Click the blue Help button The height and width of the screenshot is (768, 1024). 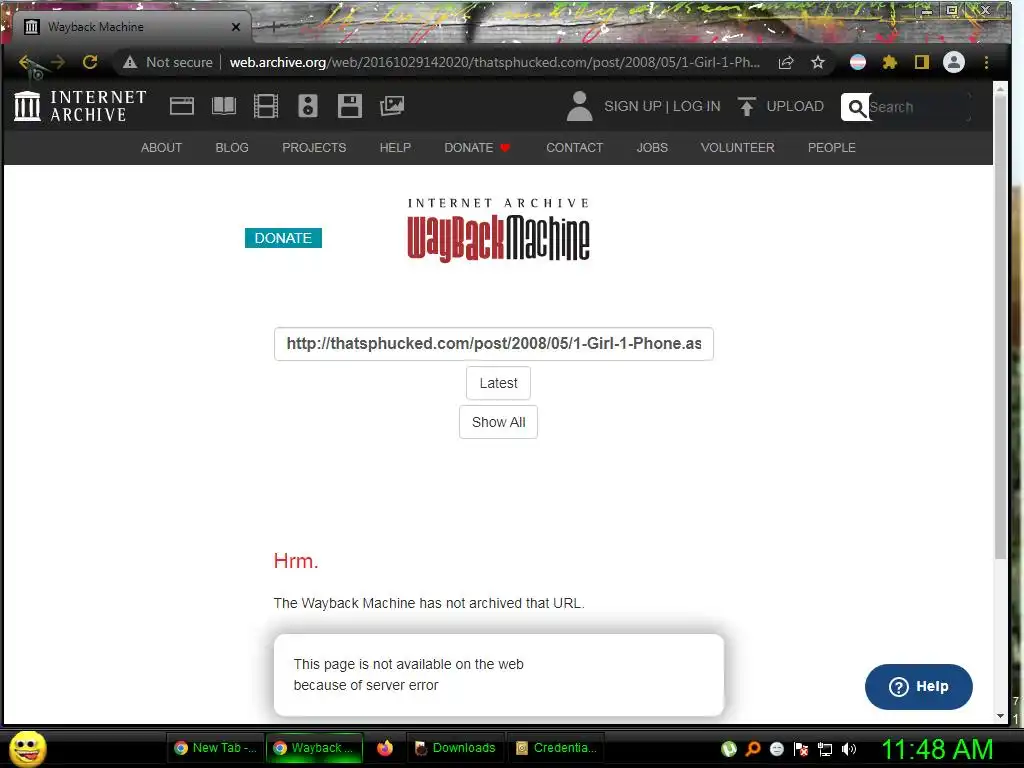tap(918, 686)
